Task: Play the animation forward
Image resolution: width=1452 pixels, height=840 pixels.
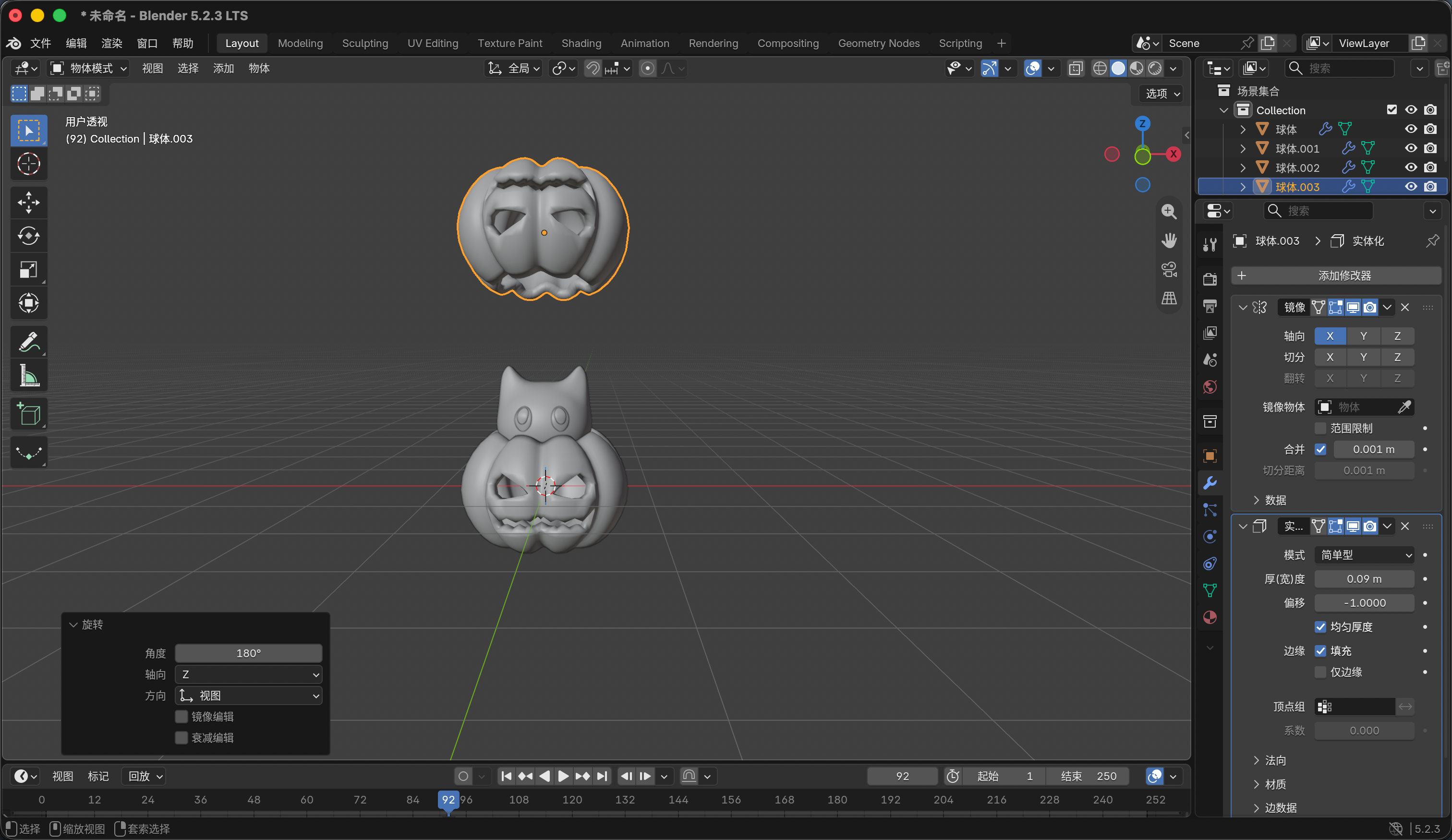Action: (563, 776)
